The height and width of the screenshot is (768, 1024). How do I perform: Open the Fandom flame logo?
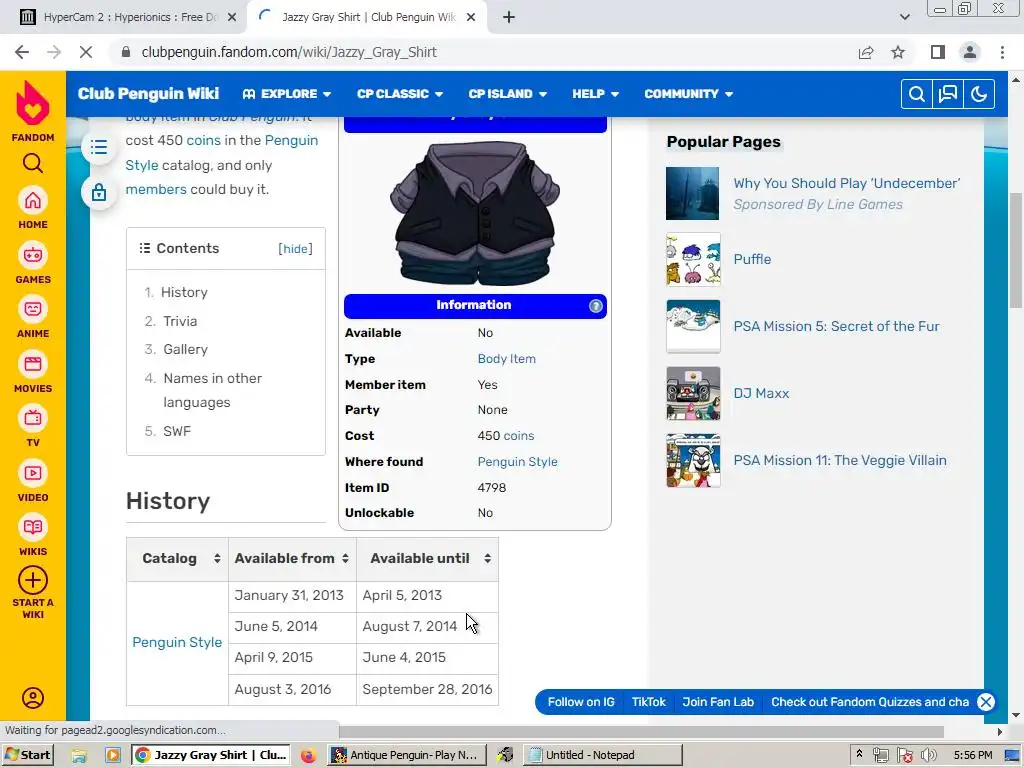[x=33, y=103]
